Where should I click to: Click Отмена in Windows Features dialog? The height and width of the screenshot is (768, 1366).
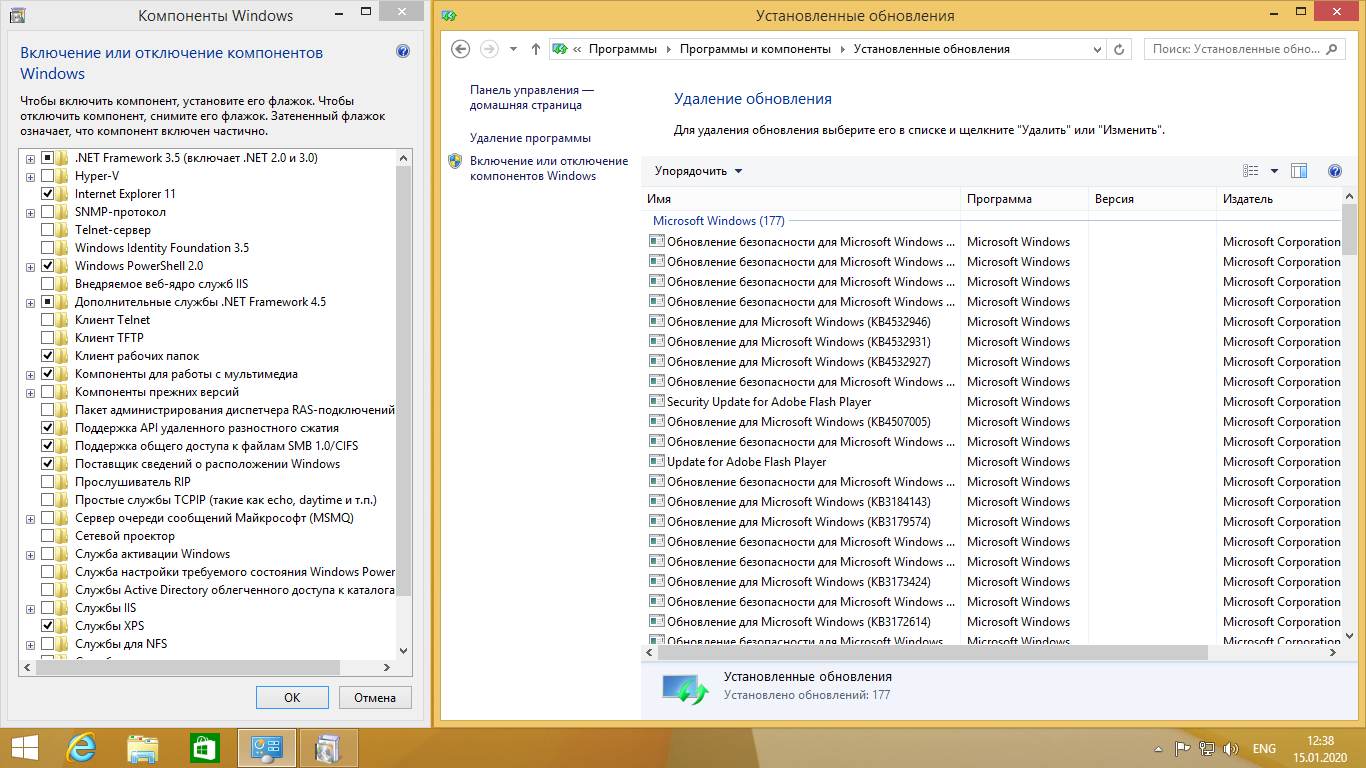[x=375, y=698]
